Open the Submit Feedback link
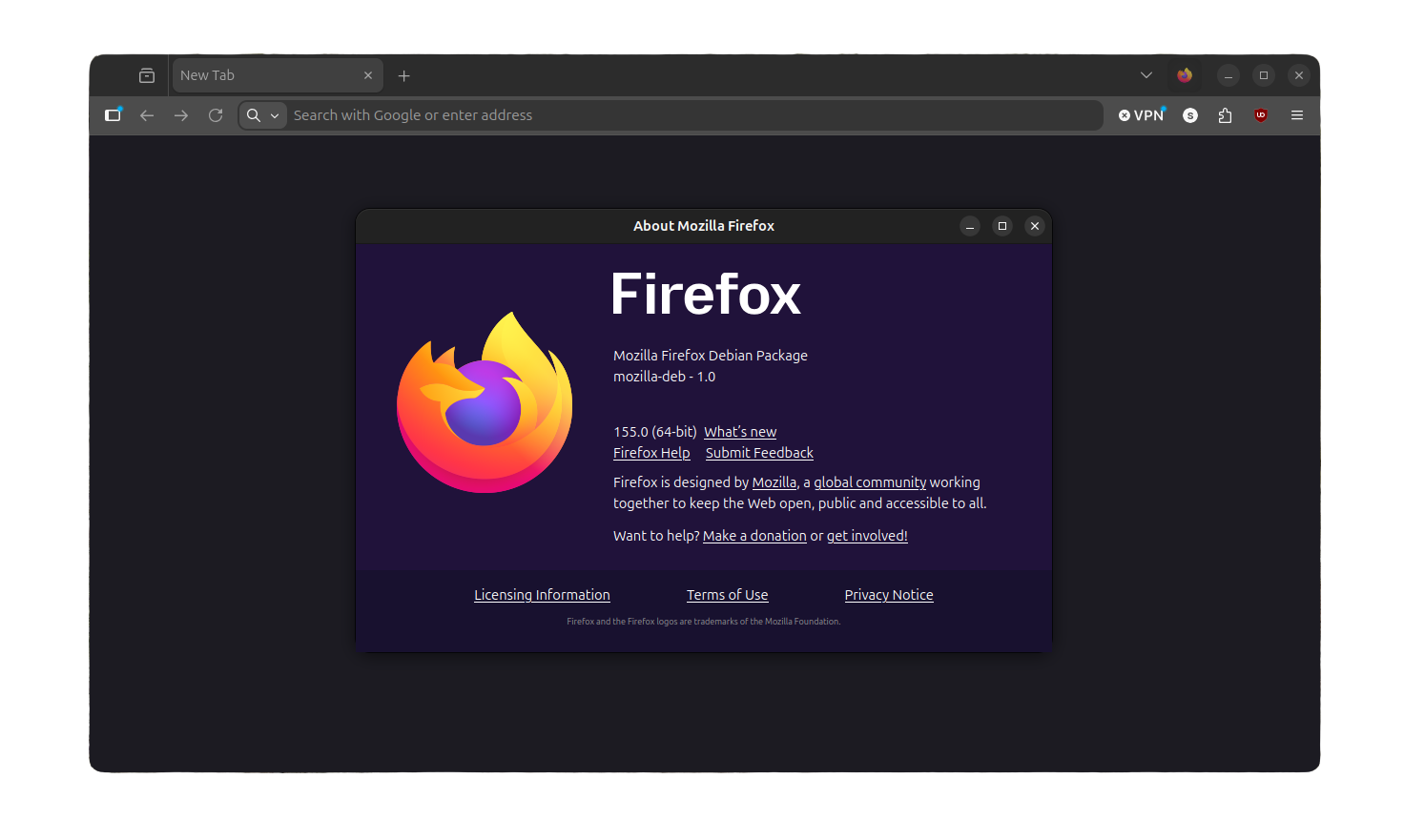1404x840 pixels. tap(759, 453)
